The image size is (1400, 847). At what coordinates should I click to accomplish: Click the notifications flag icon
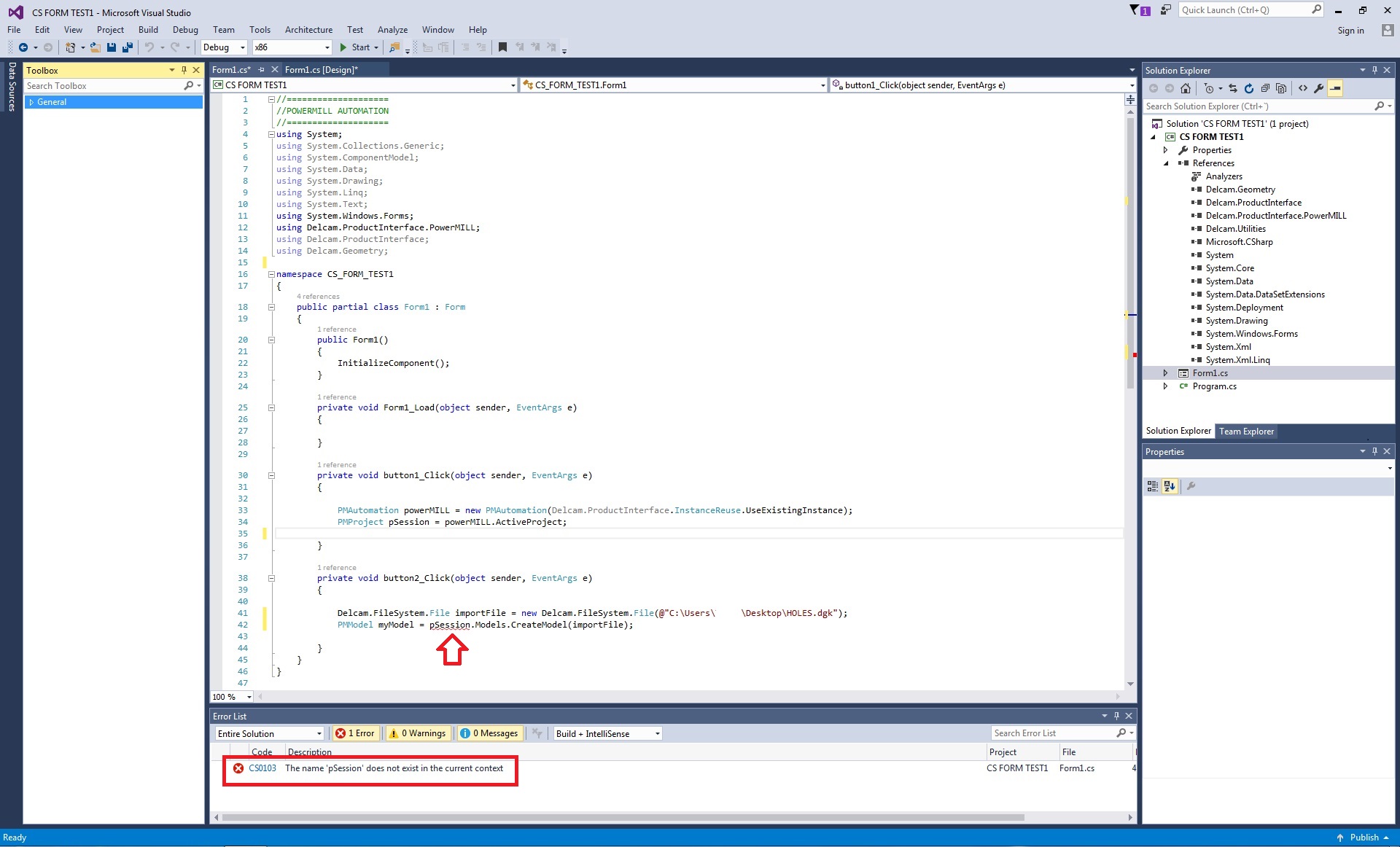point(1135,10)
